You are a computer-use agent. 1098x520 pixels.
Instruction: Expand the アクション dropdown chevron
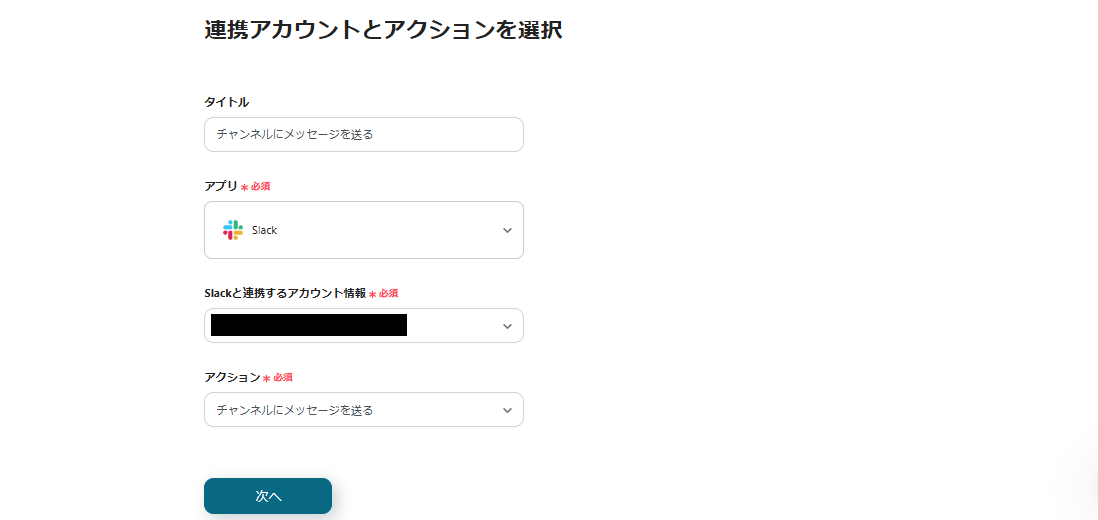[507, 410]
